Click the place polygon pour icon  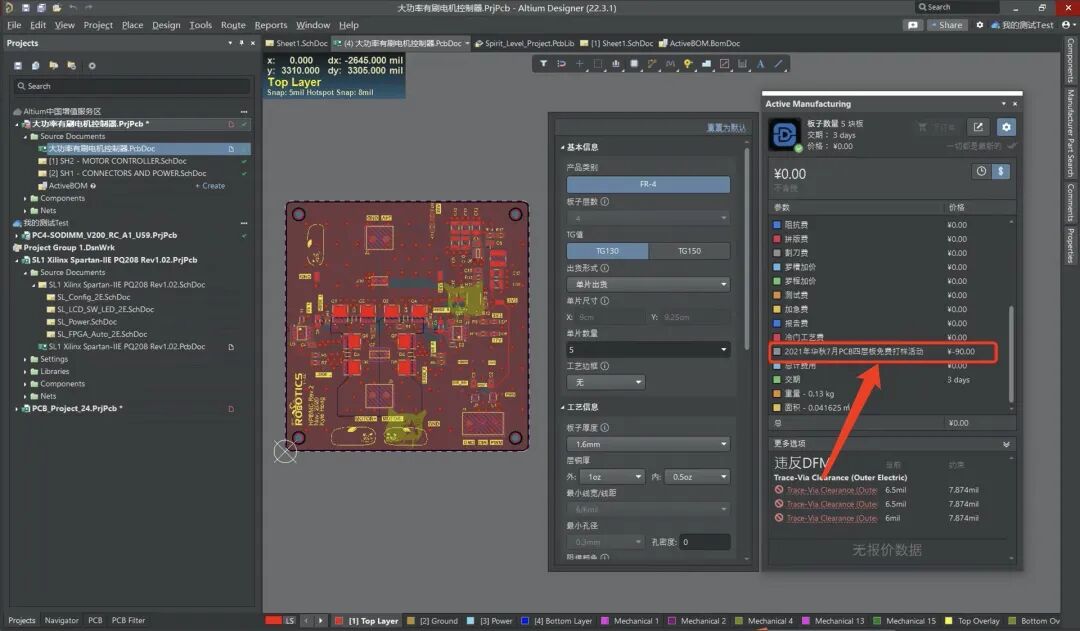(706, 63)
